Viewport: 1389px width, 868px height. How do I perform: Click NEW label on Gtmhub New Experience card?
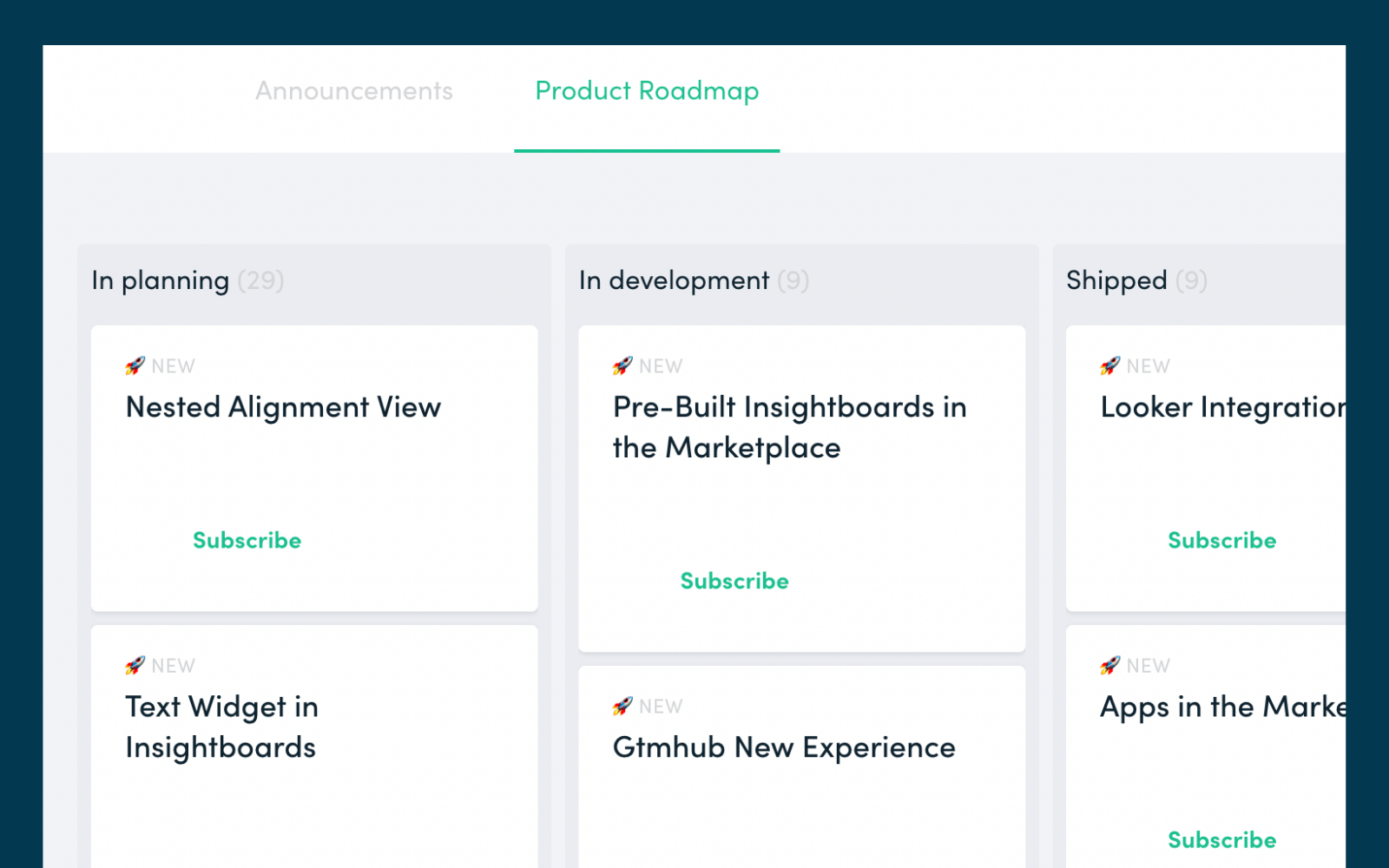pyautogui.click(x=661, y=707)
